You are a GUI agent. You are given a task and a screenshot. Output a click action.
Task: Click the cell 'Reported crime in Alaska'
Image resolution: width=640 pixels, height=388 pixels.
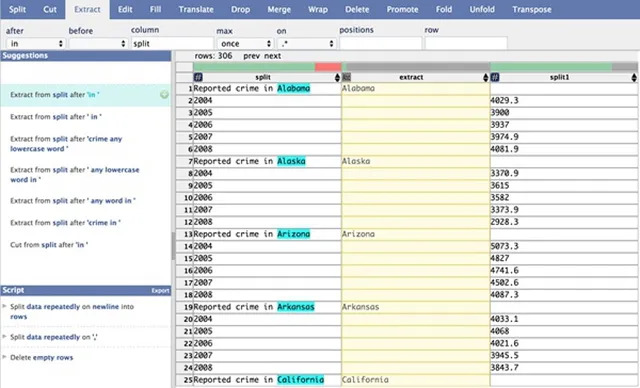point(267,161)
